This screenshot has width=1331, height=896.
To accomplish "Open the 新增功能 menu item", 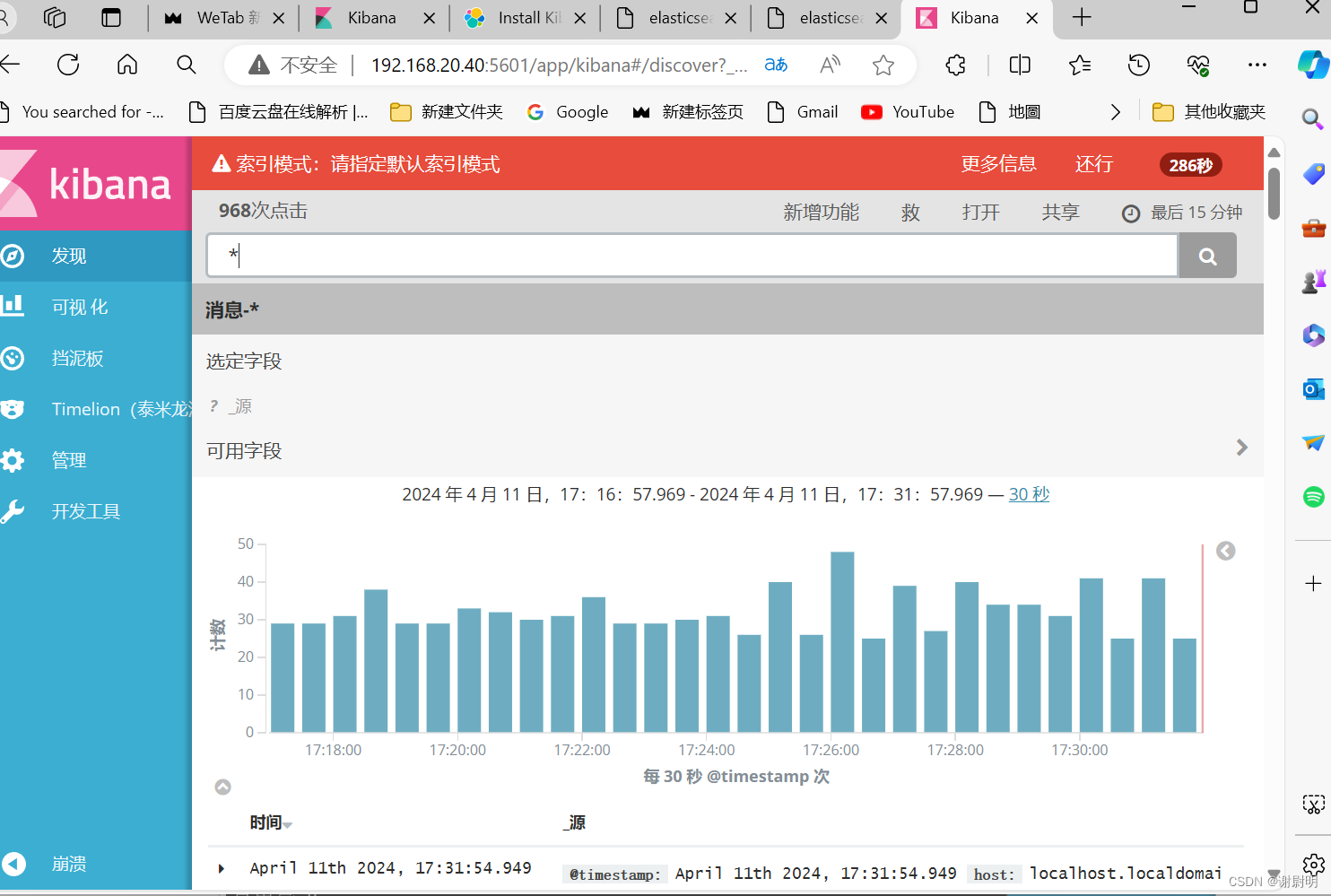I will click(x=821, y=213).
